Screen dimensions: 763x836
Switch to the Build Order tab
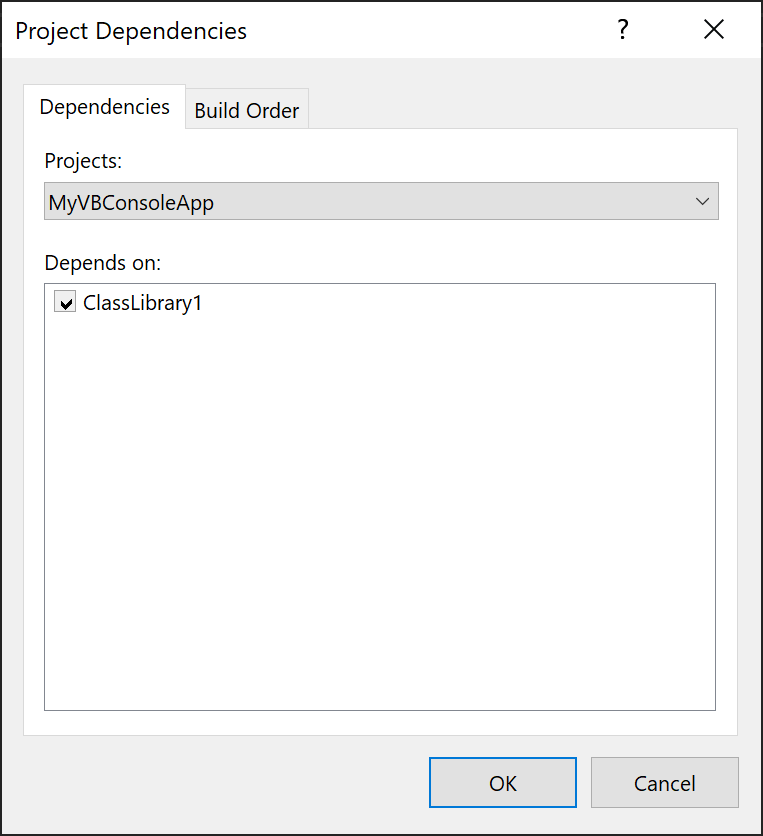(246, 110)
